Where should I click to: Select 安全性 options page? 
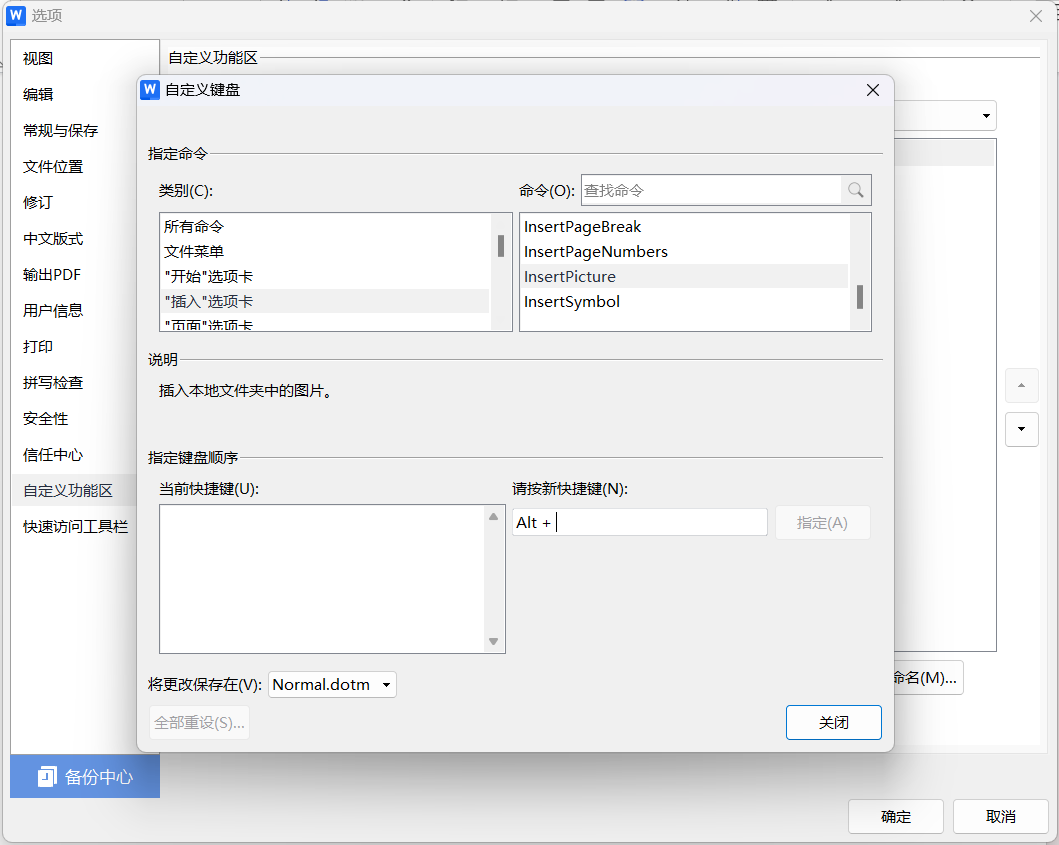tap(45, 419)
